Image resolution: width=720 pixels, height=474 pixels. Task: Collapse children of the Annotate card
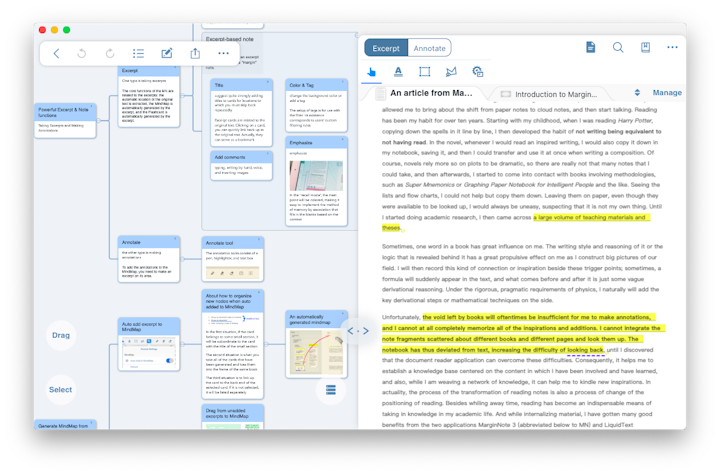pos(182,259)
